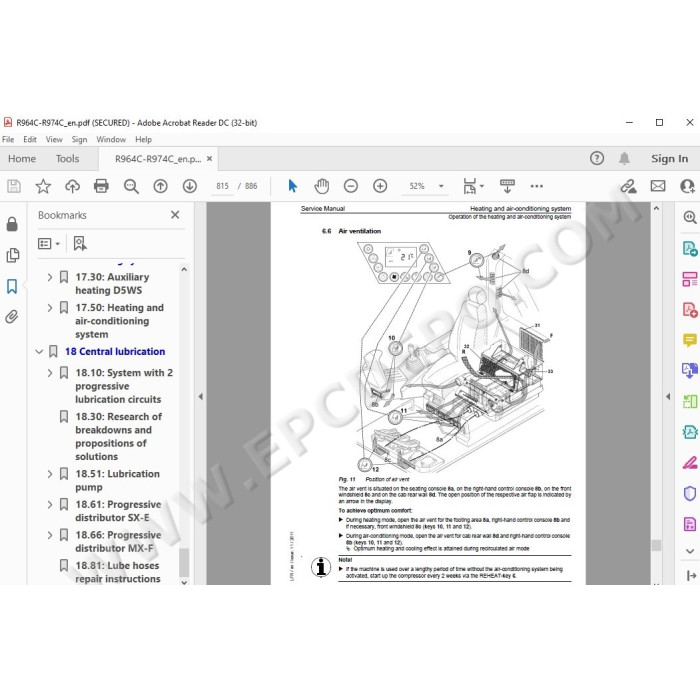Expand the 18.51 Lubrication pump bookmark
Viewport: 700px width, 700px height.
[x=50, y=474]
